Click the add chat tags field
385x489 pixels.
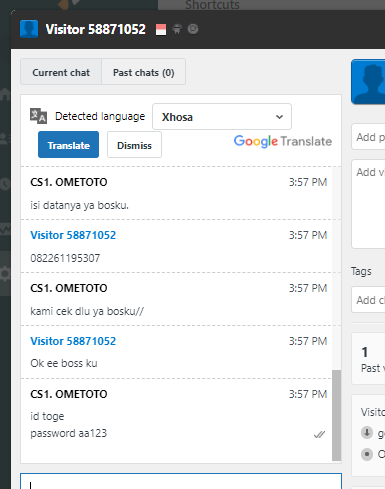(368, 300)
